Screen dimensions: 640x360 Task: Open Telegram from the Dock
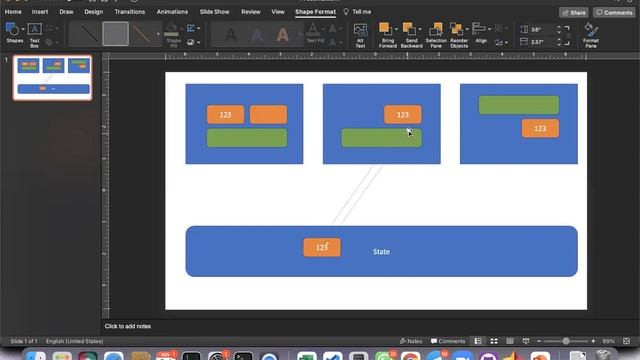[x=435, y=356]
